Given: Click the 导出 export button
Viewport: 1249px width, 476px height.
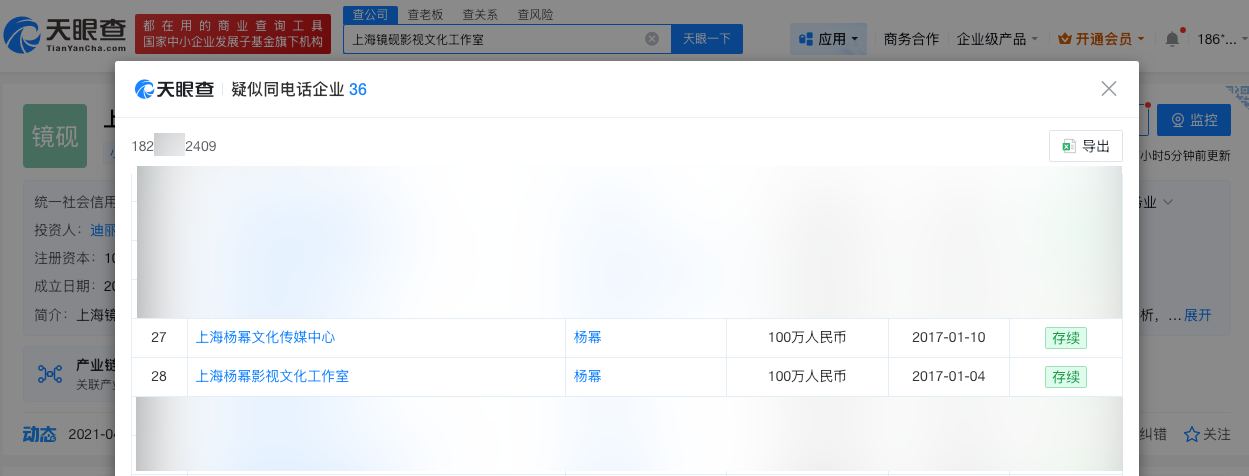Looking at the screenshot, I should tap(1086, 146).
